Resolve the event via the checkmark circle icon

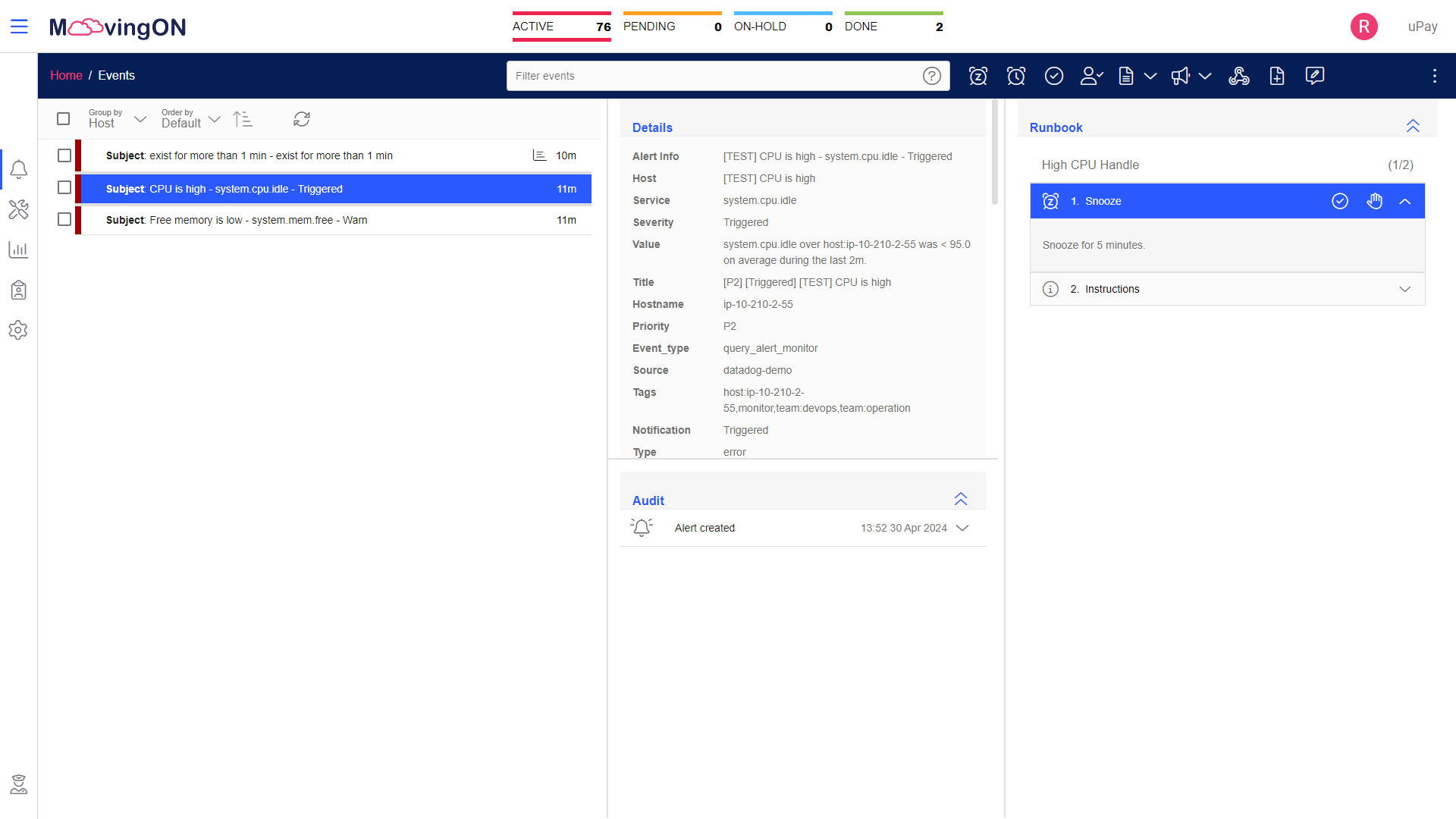pyautogui.click(x=1055, y=76)
